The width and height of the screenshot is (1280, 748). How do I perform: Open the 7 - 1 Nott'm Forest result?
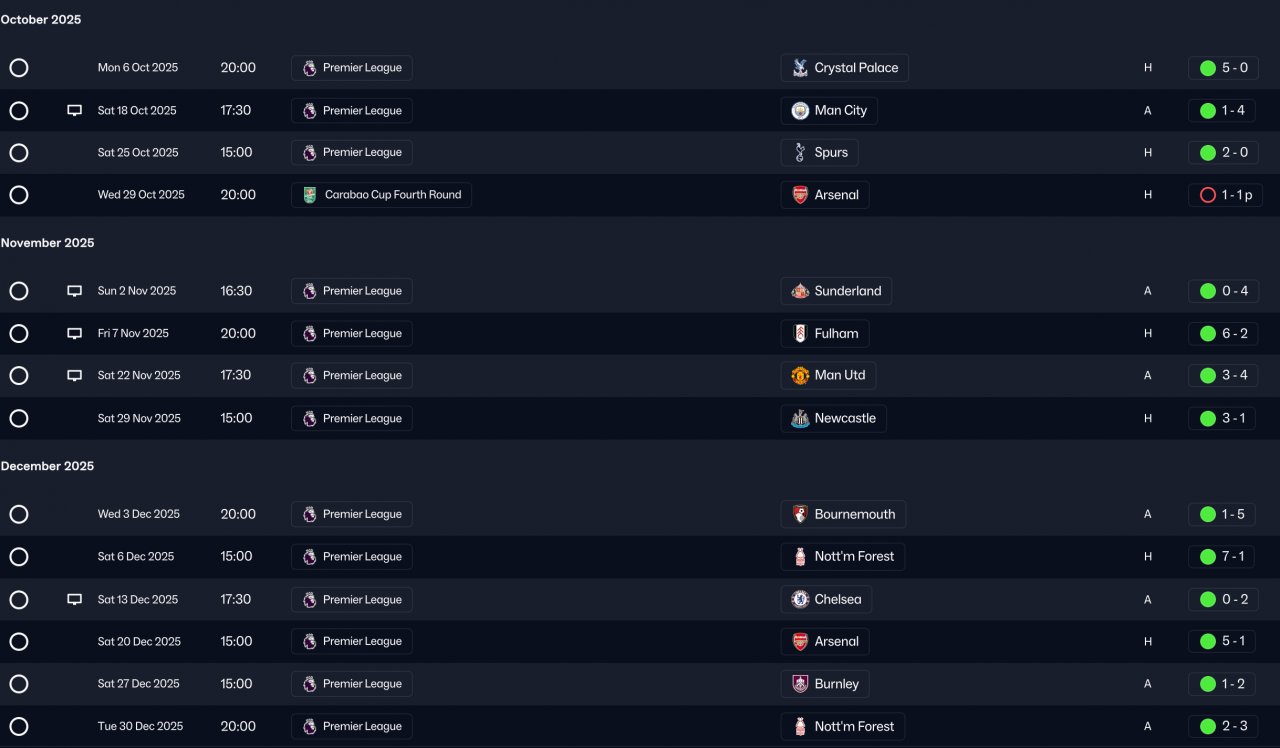[x=1223, y=557]
